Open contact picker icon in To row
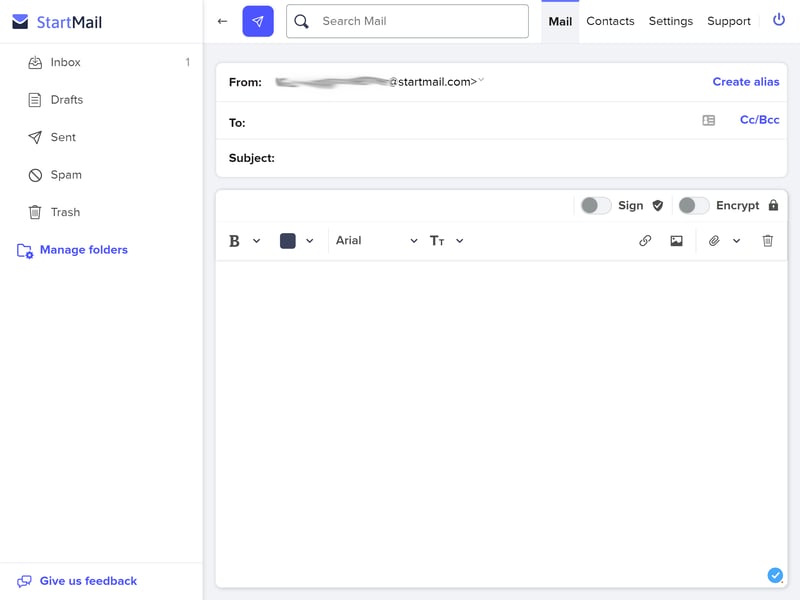The width and height of the screenshot is (800, 600). [x=709, y=120]
